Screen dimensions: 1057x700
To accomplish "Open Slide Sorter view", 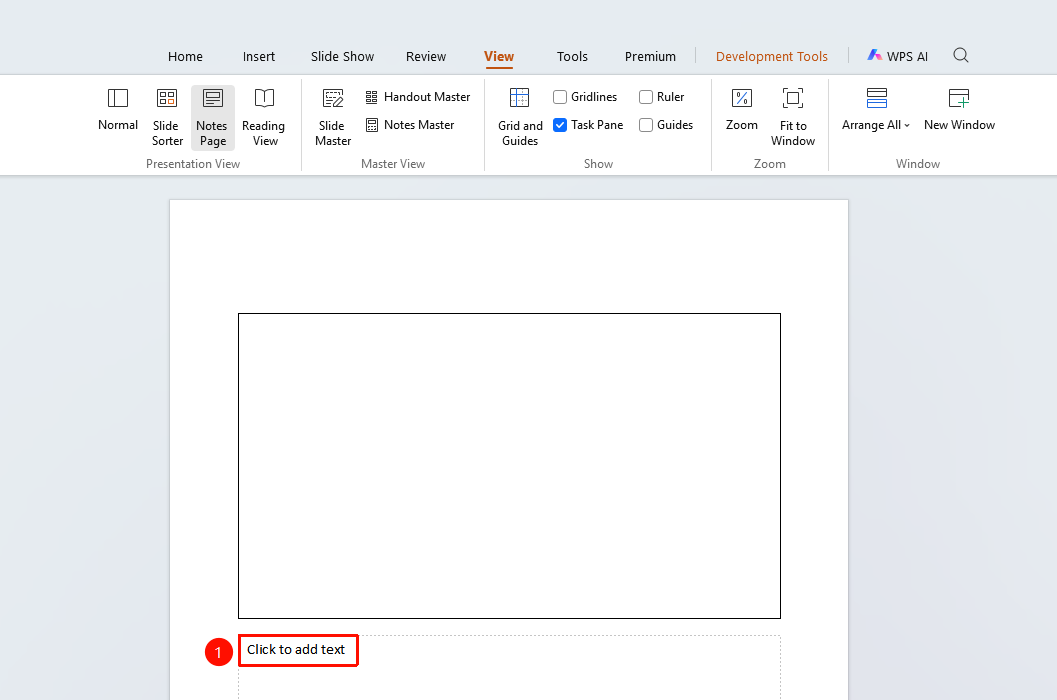I will click(167, 117).
